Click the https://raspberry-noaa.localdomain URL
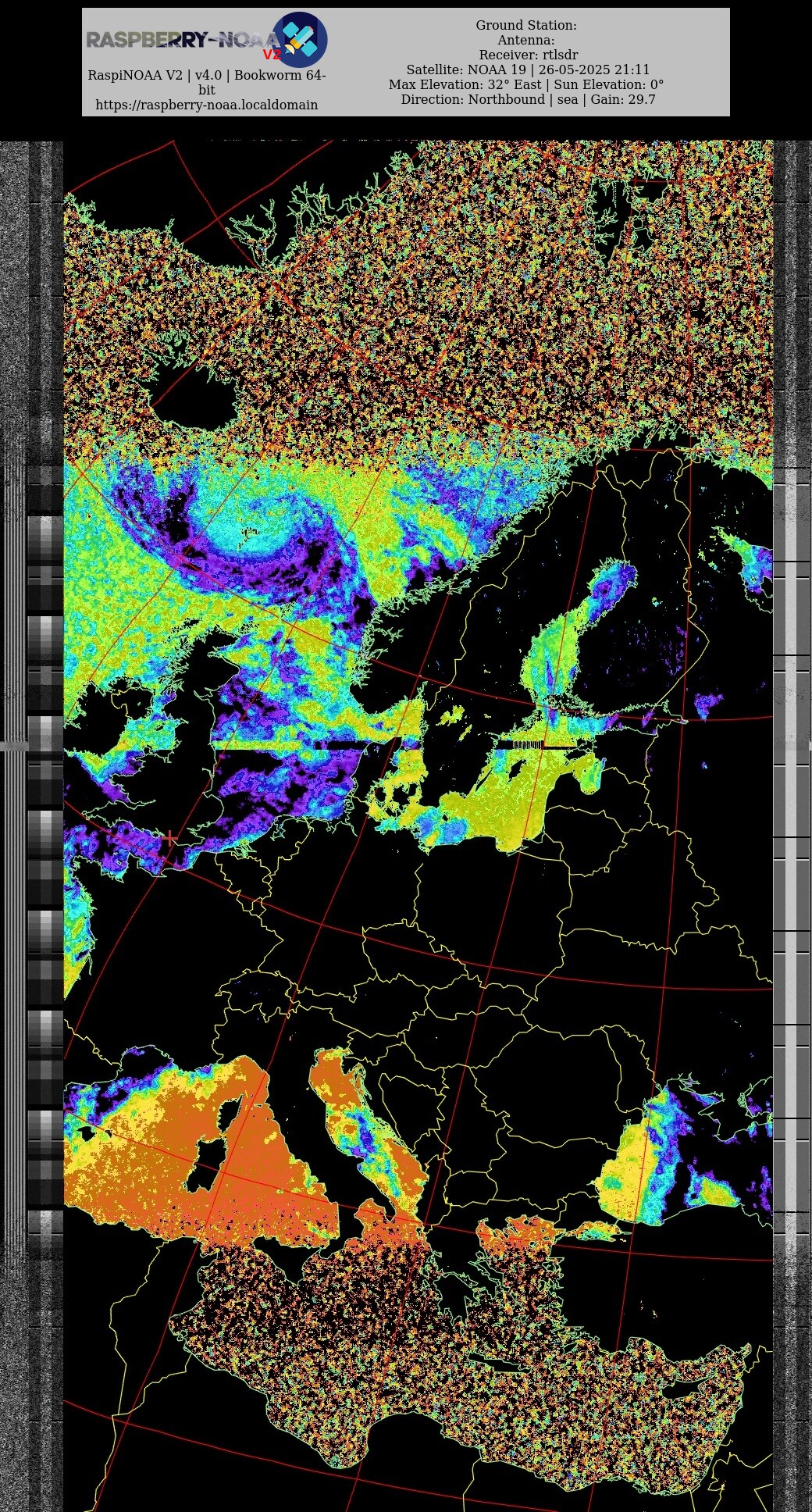Image resolution: width=812 pixels, height=1512 pixels. tap(206, 105)
